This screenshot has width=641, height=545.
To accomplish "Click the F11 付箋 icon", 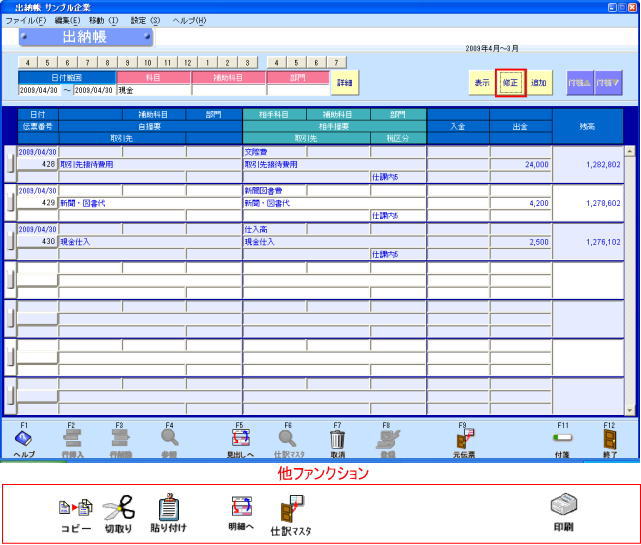I will pos(563,438).
